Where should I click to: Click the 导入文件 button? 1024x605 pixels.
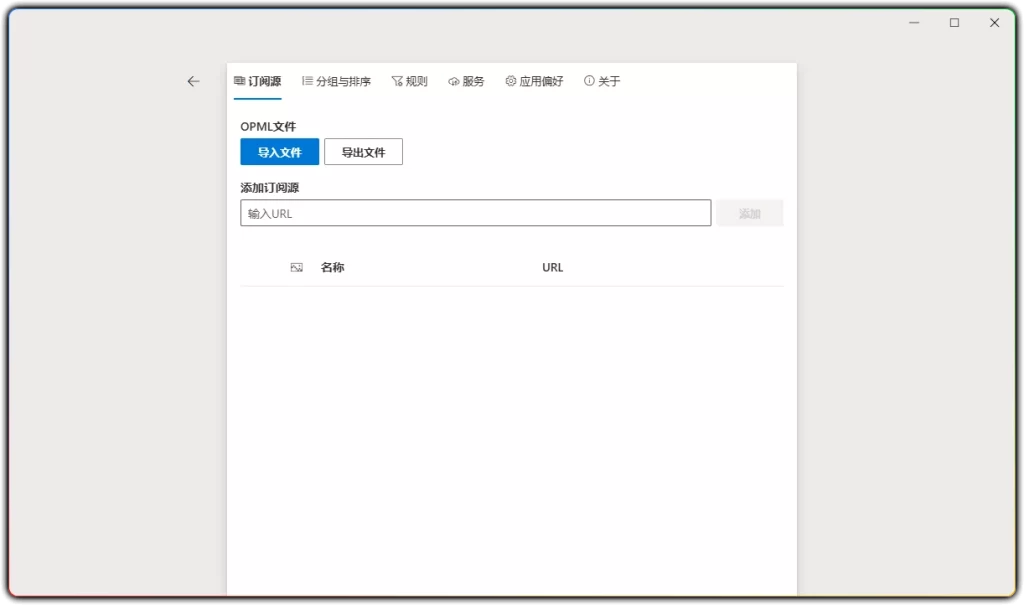(x=278, y=151)
